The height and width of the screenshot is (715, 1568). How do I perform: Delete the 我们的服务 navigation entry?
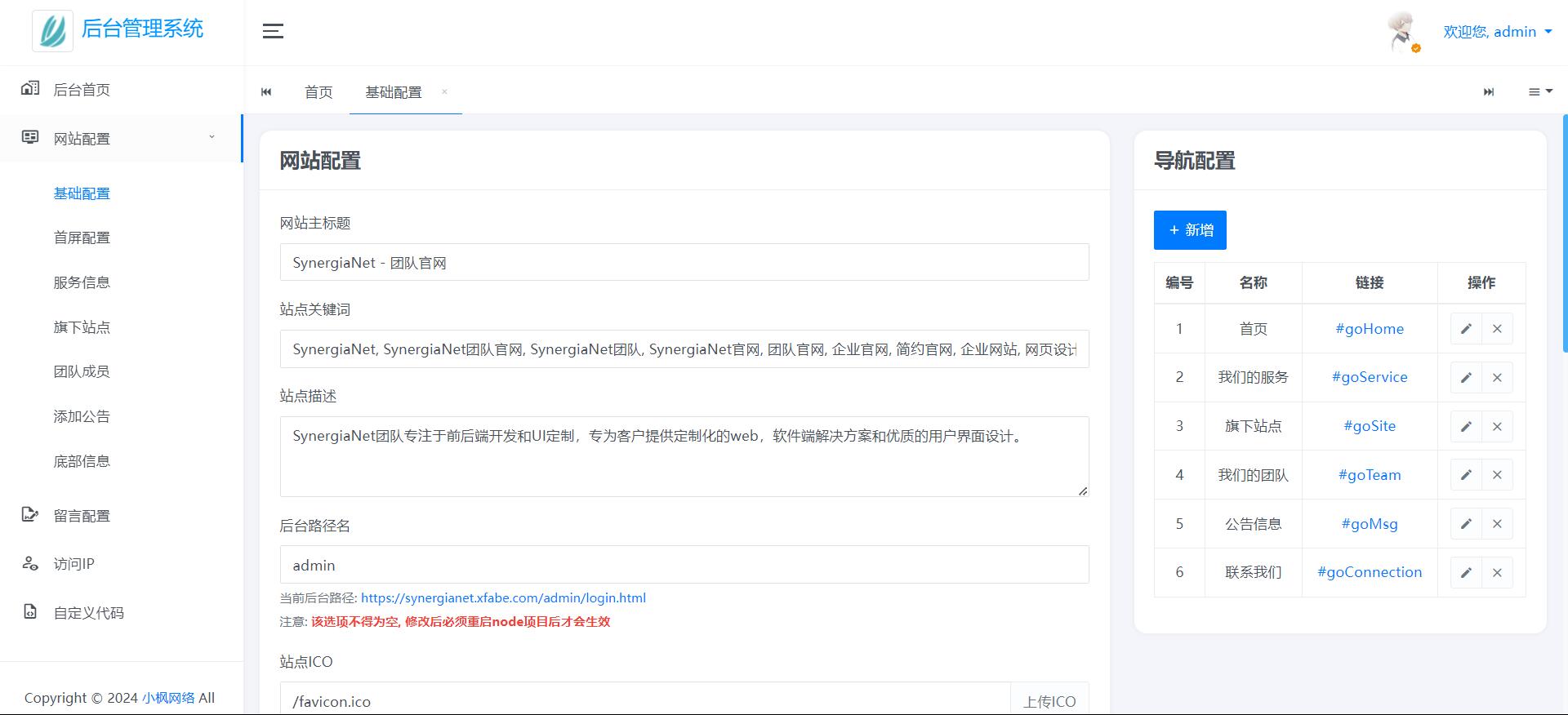point(1497,378)
